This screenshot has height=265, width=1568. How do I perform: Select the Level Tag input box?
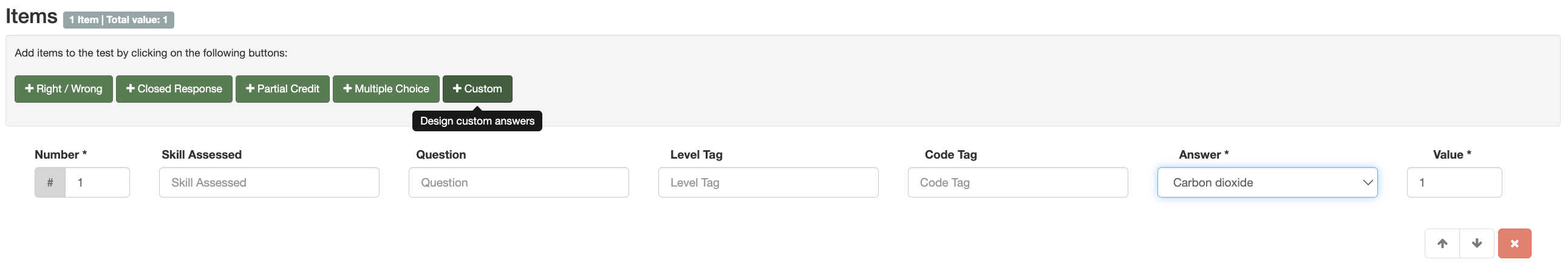pyautogui.click(x=768, y=183)
